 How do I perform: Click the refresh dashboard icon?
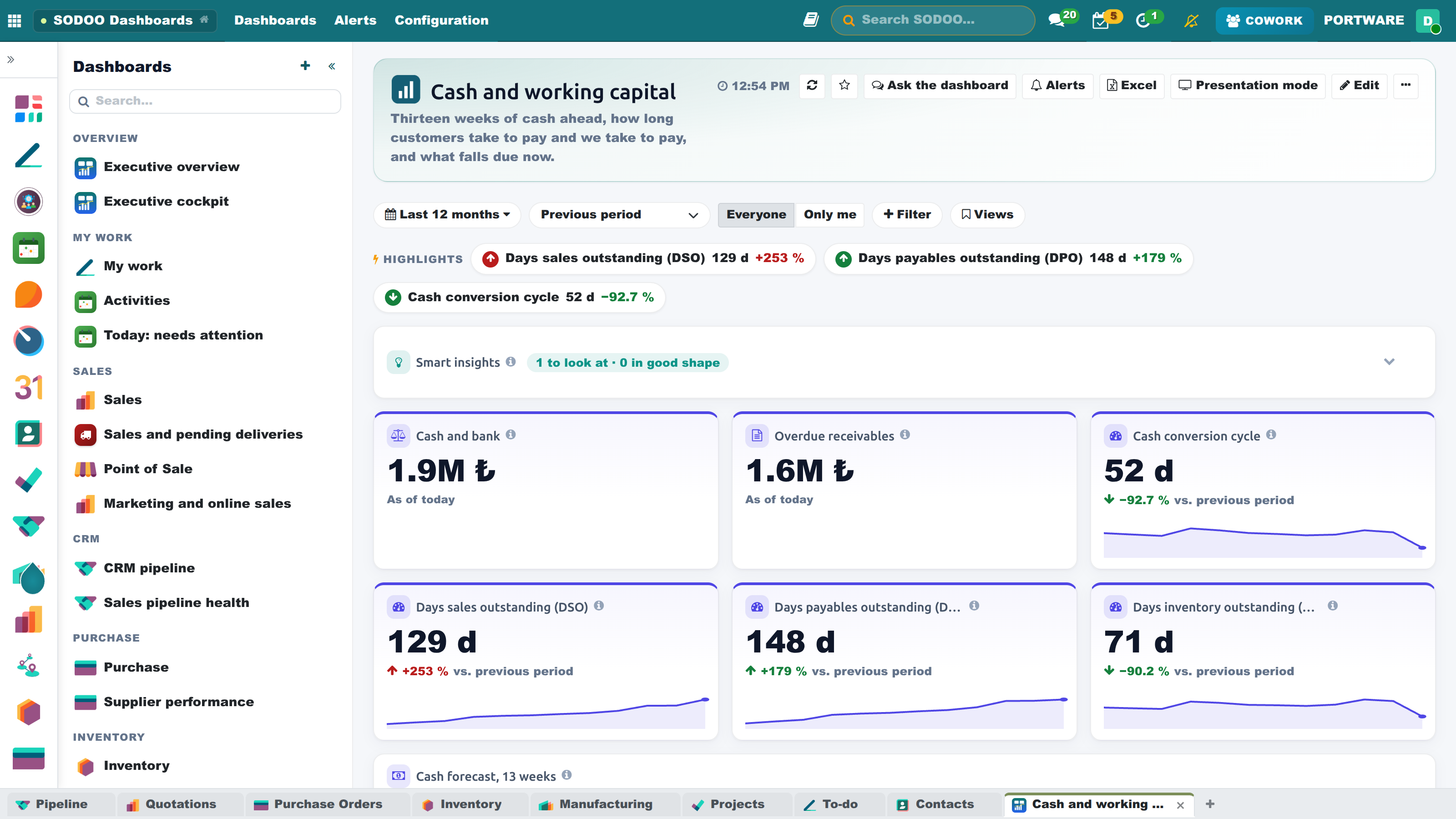click(x=812, y=86)
